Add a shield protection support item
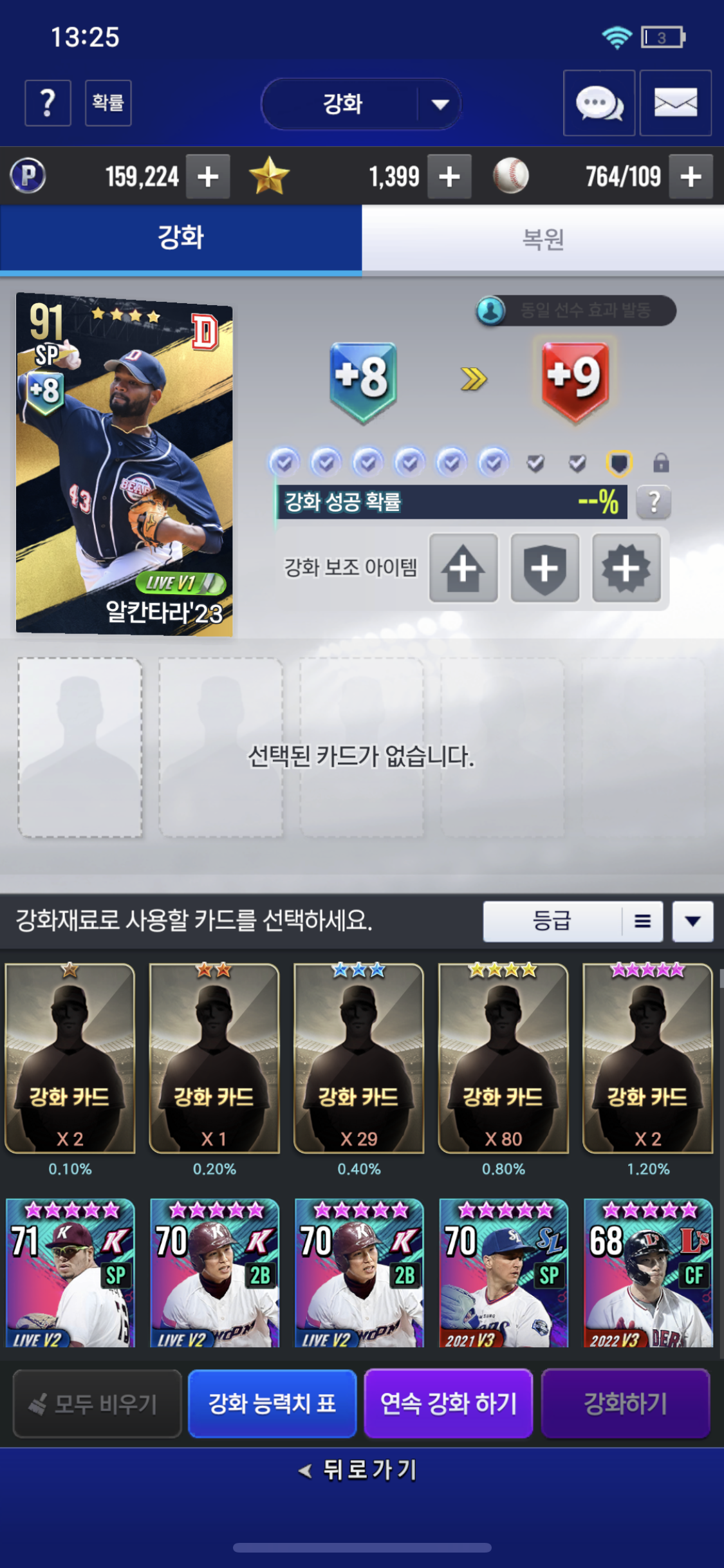This screenshot has width=724, height=1568. click(x=545, y=568)
